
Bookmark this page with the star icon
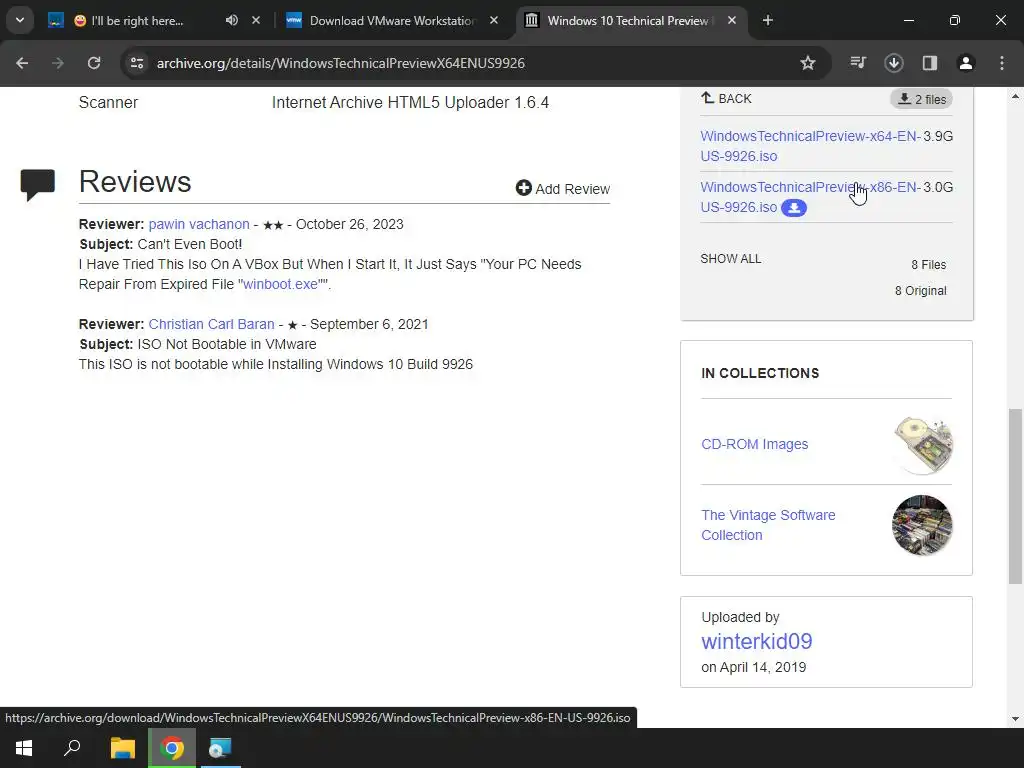tap(808, 63)
